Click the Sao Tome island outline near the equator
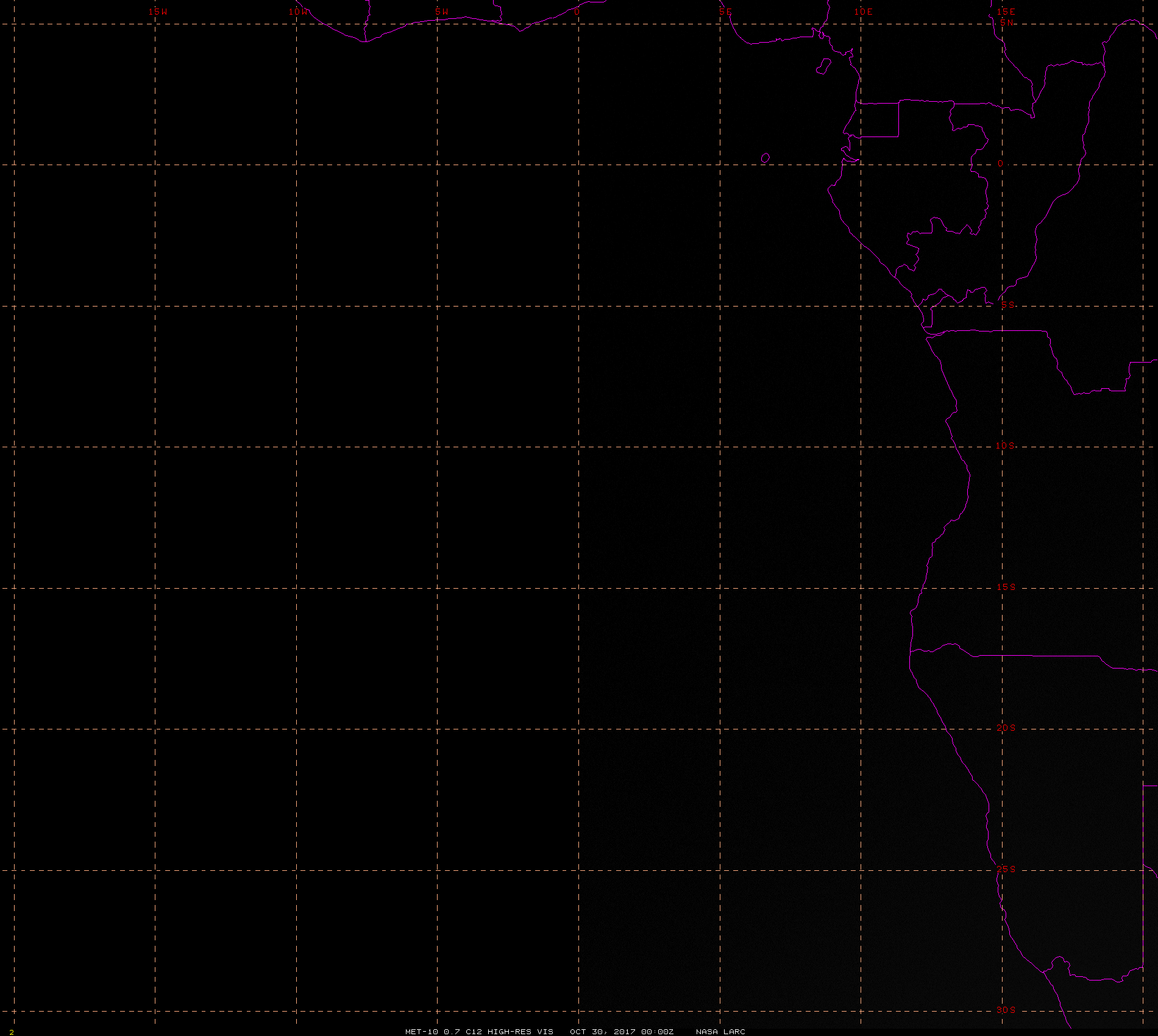 tap(765, 158)
